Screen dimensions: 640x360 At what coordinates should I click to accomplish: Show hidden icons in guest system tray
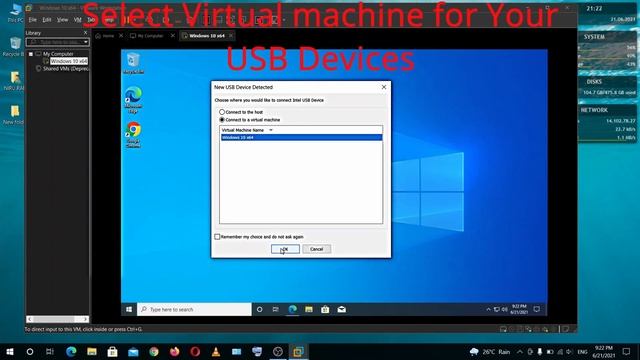coord(488,309)
